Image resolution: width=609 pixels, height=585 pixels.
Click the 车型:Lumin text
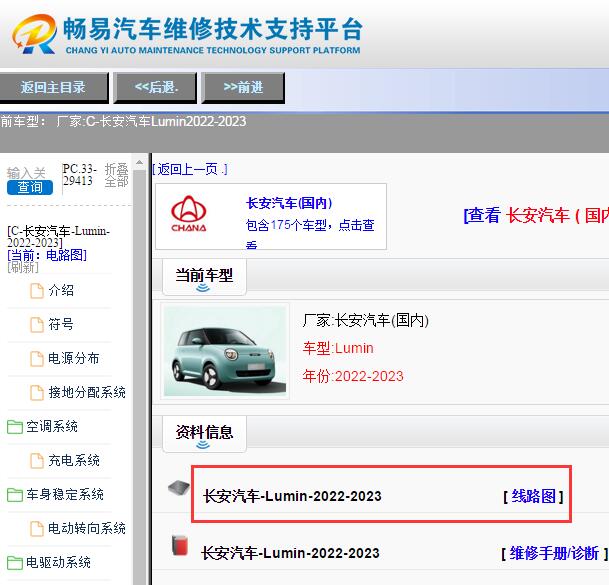tap(338, 348)
